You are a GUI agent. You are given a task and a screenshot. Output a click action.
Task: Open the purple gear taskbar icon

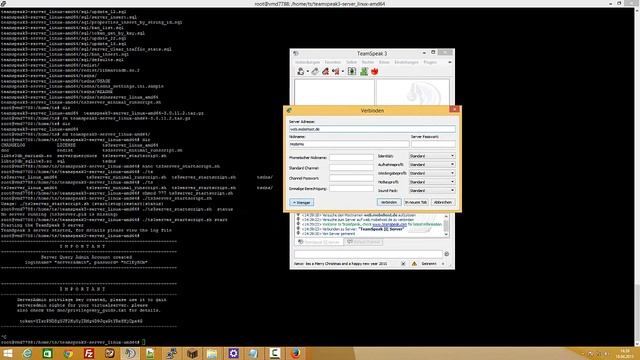(233, 353)
